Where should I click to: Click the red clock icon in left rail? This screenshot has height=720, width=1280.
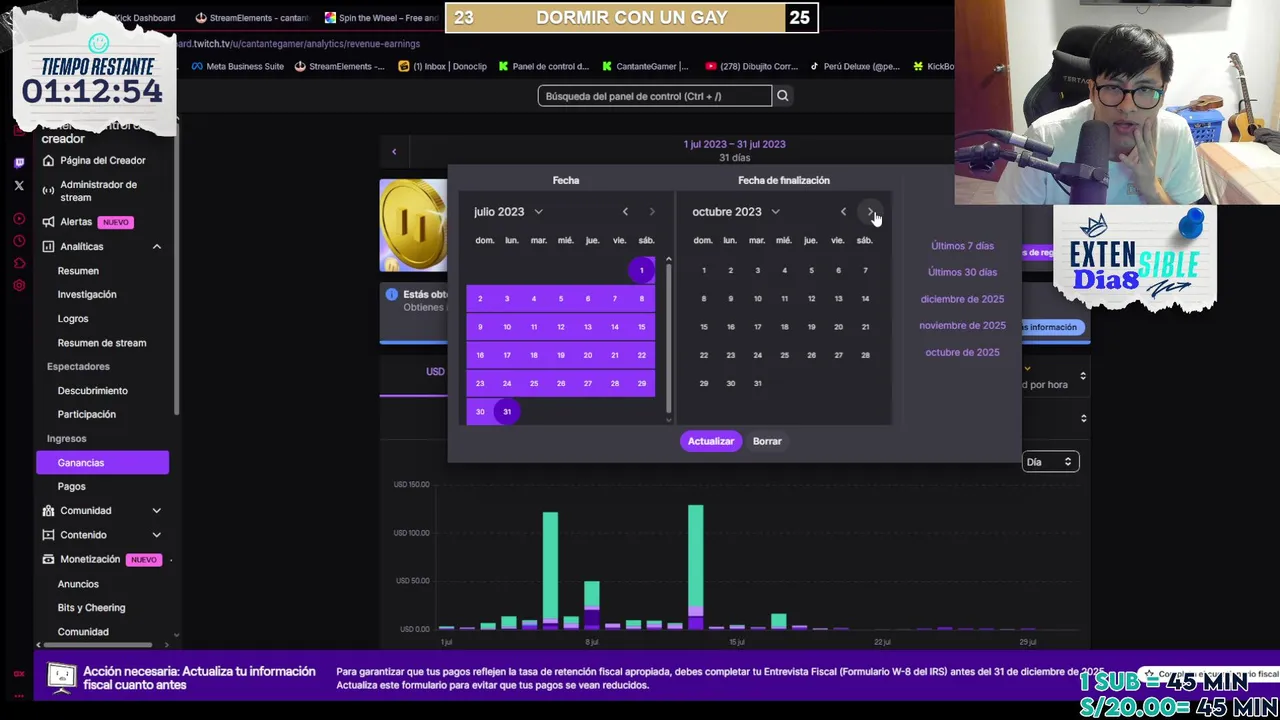19,241
